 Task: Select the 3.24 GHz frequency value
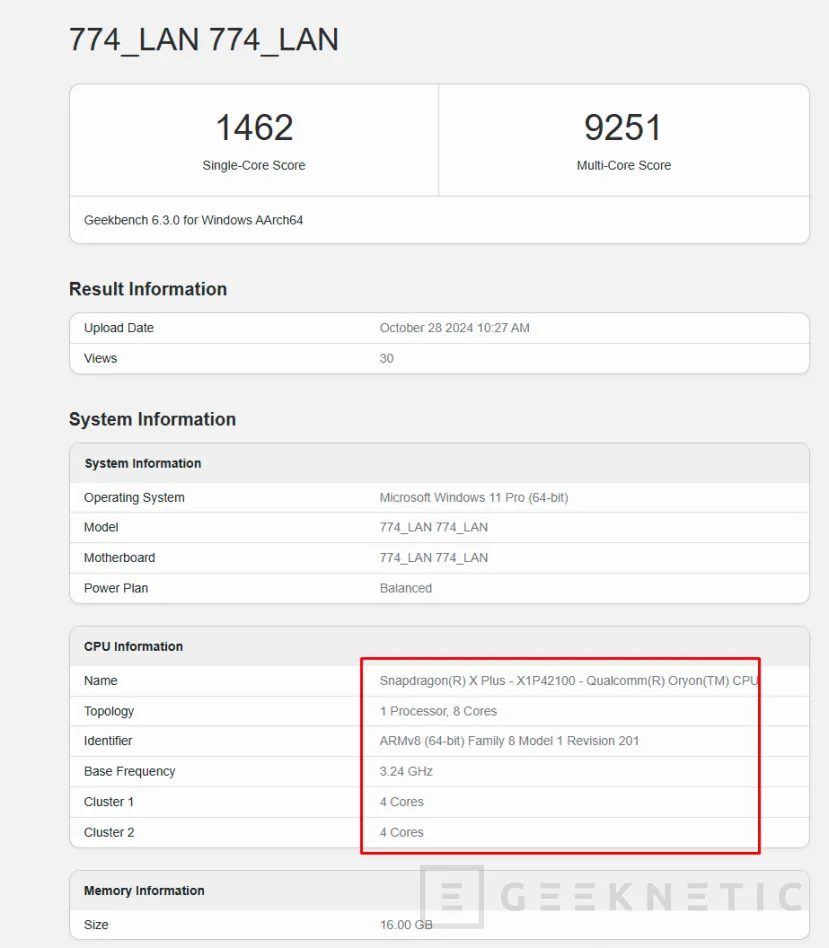pyautogui.click(x=406, y=771)
